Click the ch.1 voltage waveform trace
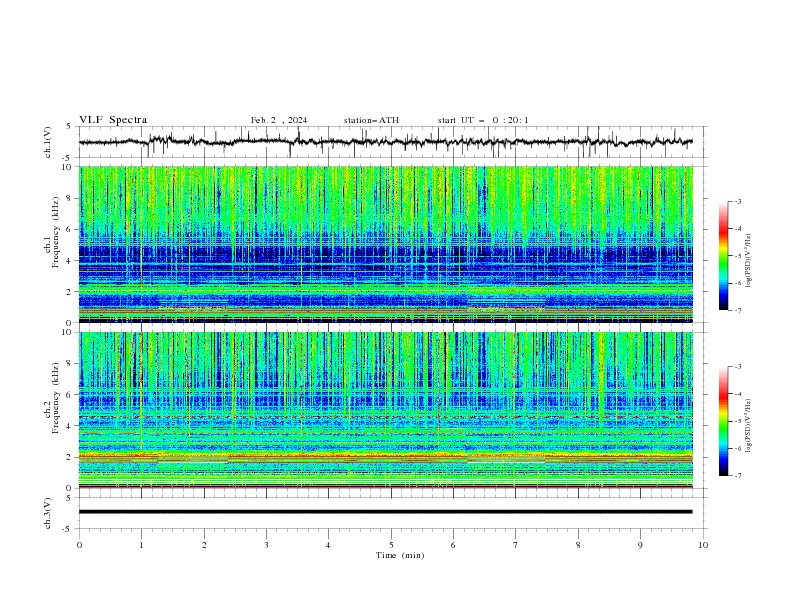Screen dimensions: 792x612 tap(385, 142)
